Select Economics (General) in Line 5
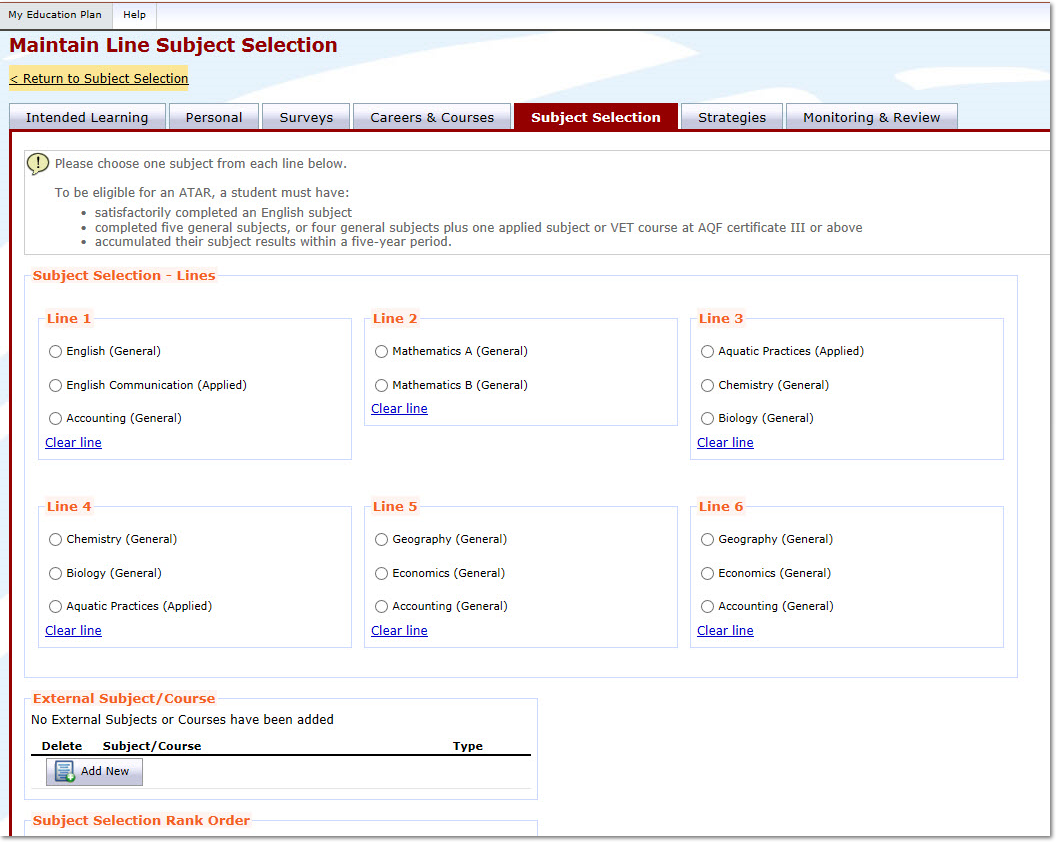Viewport: 1062px width, 842px height. [382, 574]
